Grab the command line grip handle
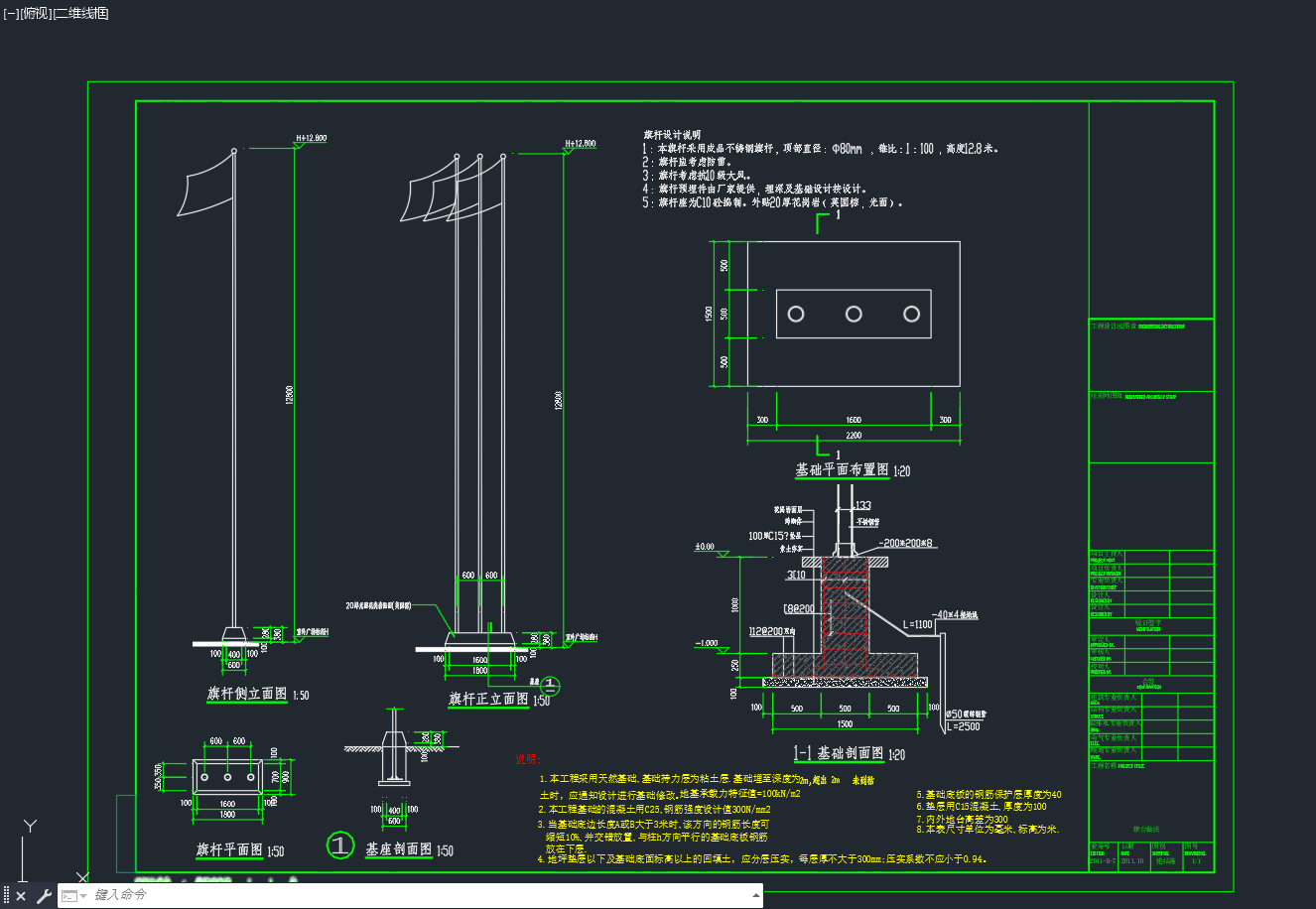 pyautogui.click(x=6, y=895)
